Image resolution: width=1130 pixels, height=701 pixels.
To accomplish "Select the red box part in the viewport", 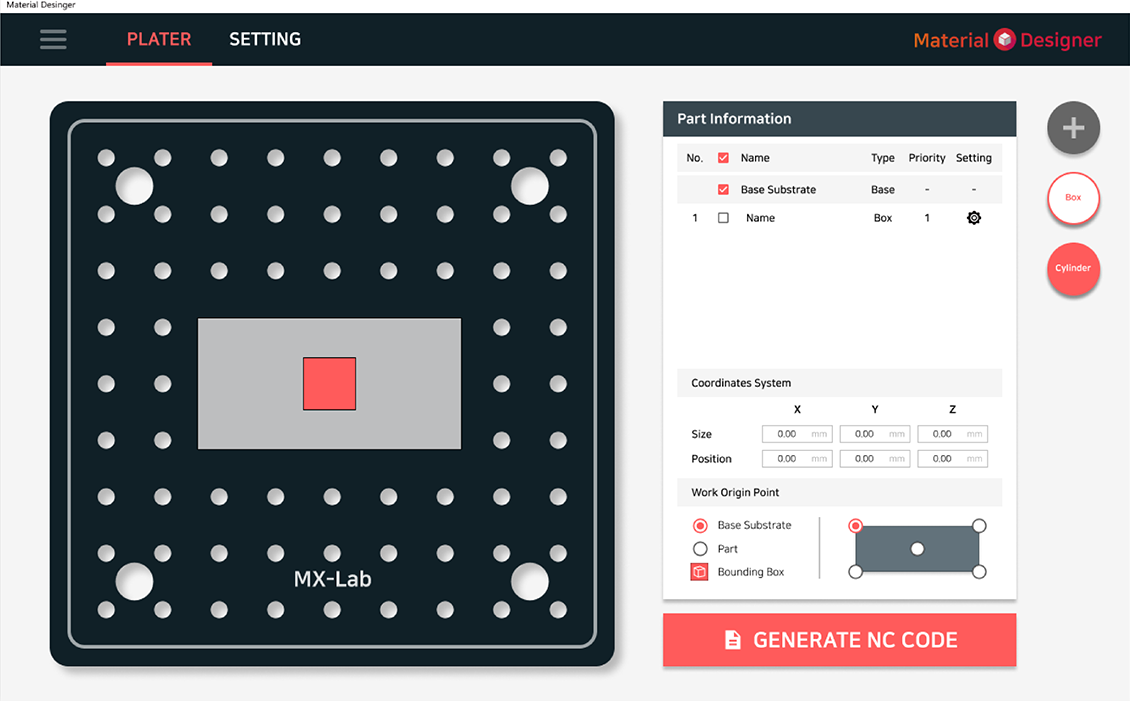I will tap(328, 384).
